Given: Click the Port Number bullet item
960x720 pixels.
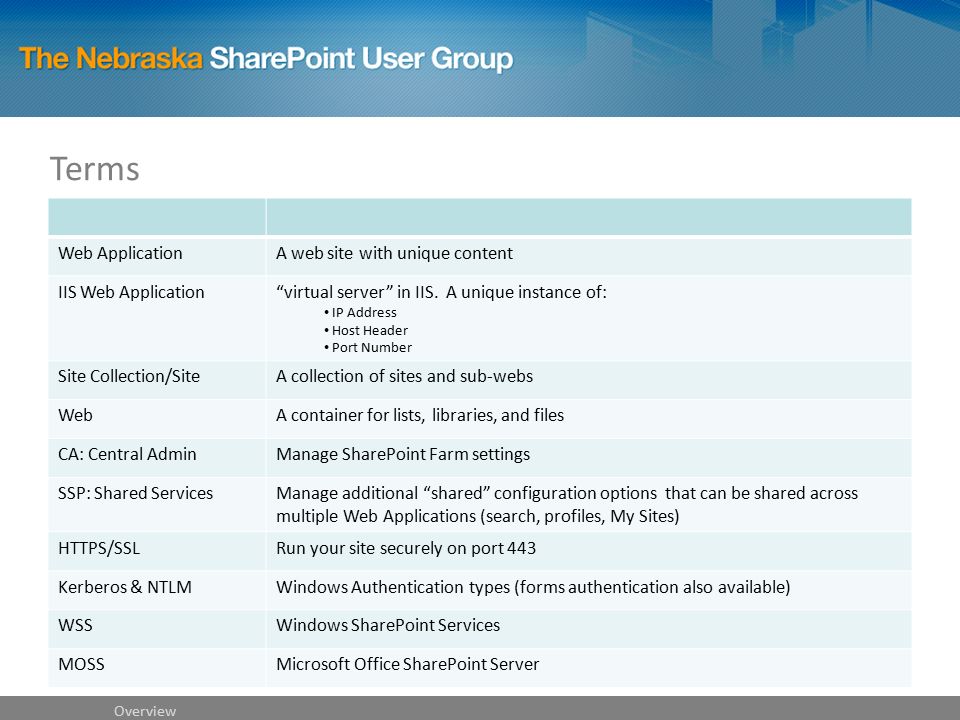Looking at the screenshot, I should (x=368, y=347).
